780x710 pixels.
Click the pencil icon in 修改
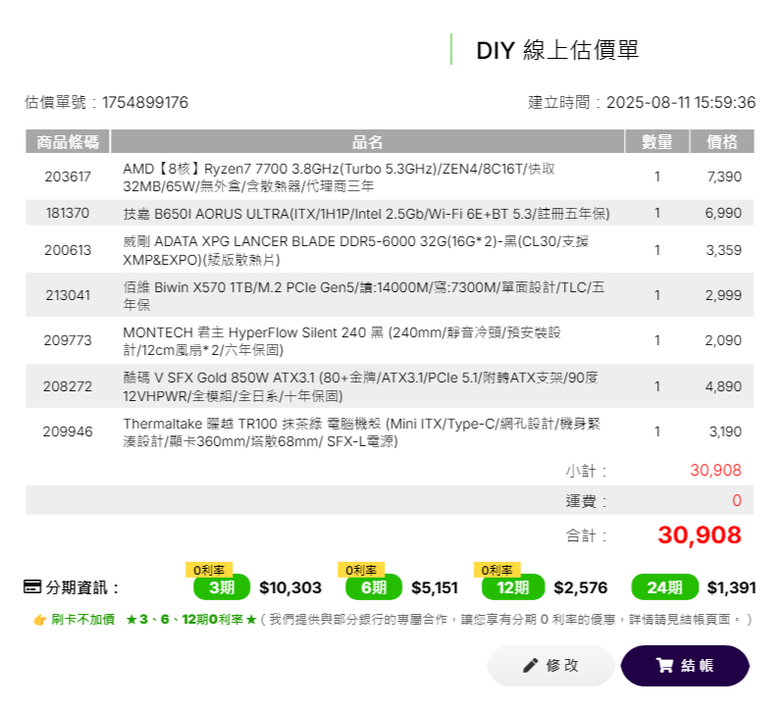click(530, 665)
